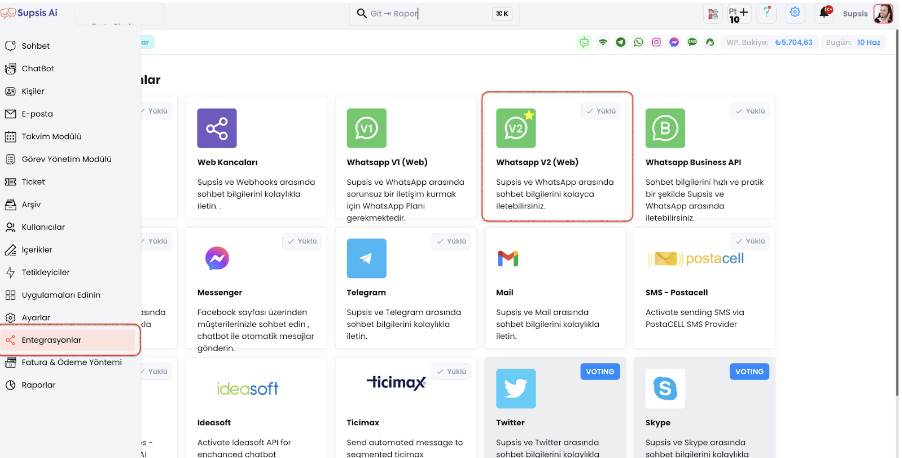Viewport: 902px width, 458px height.
Task: Click the VOTING button on Skype card
Action: click(x=750, y=372)
